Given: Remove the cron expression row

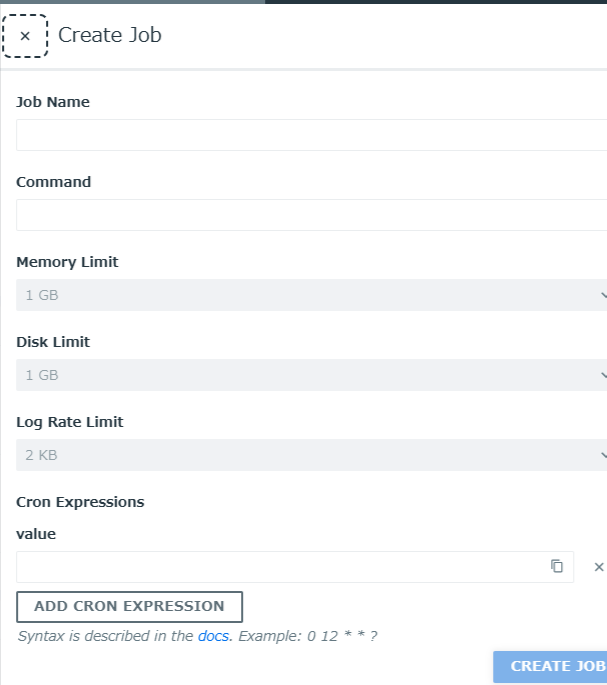Looking at the screenshot, I should pos(599,567).
